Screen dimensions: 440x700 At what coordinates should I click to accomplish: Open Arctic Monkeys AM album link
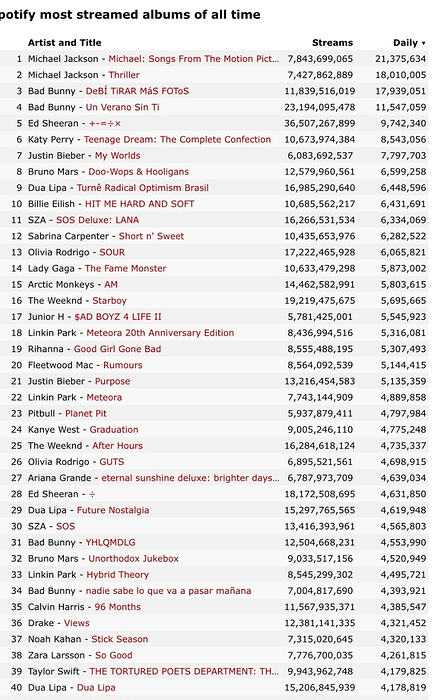111,284
